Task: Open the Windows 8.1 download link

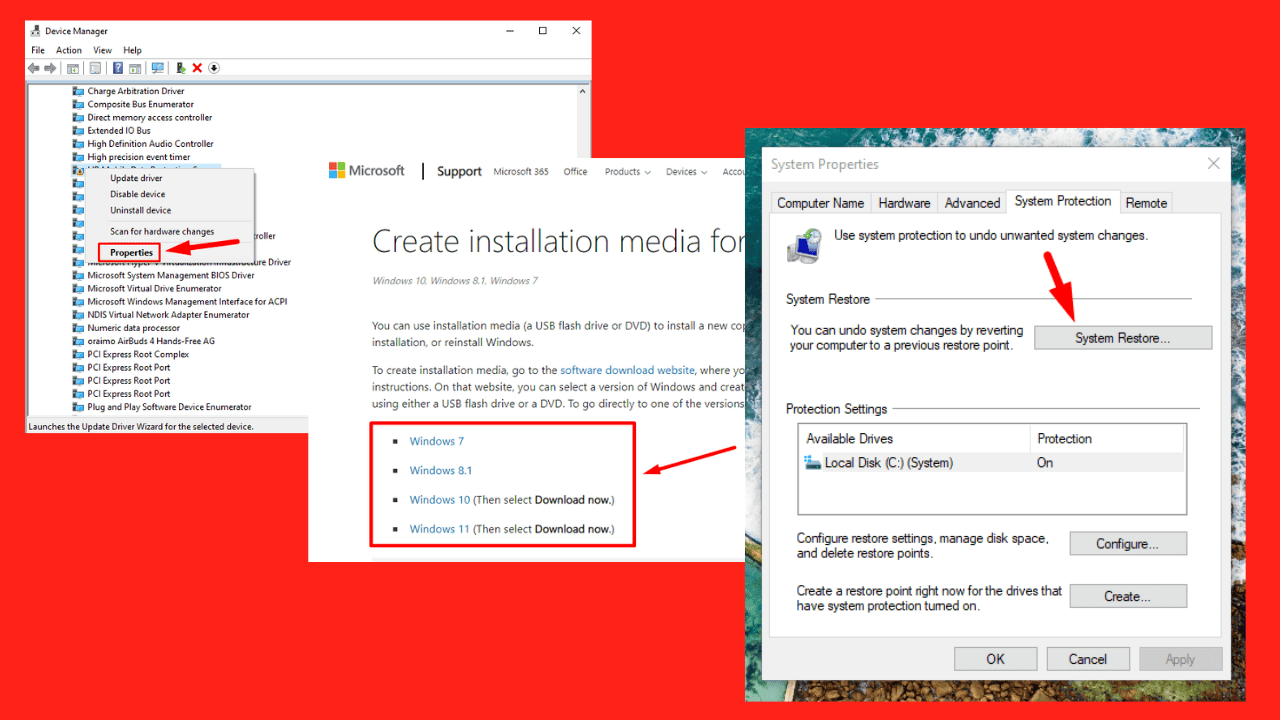Action: click(441, 470)
